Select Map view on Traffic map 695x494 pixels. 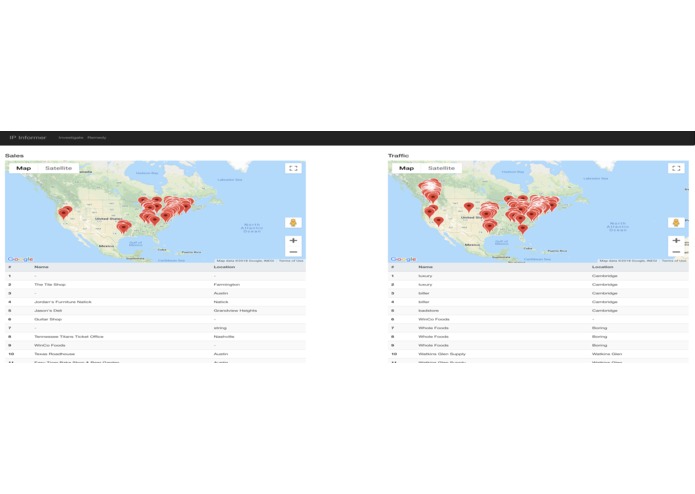406,168
